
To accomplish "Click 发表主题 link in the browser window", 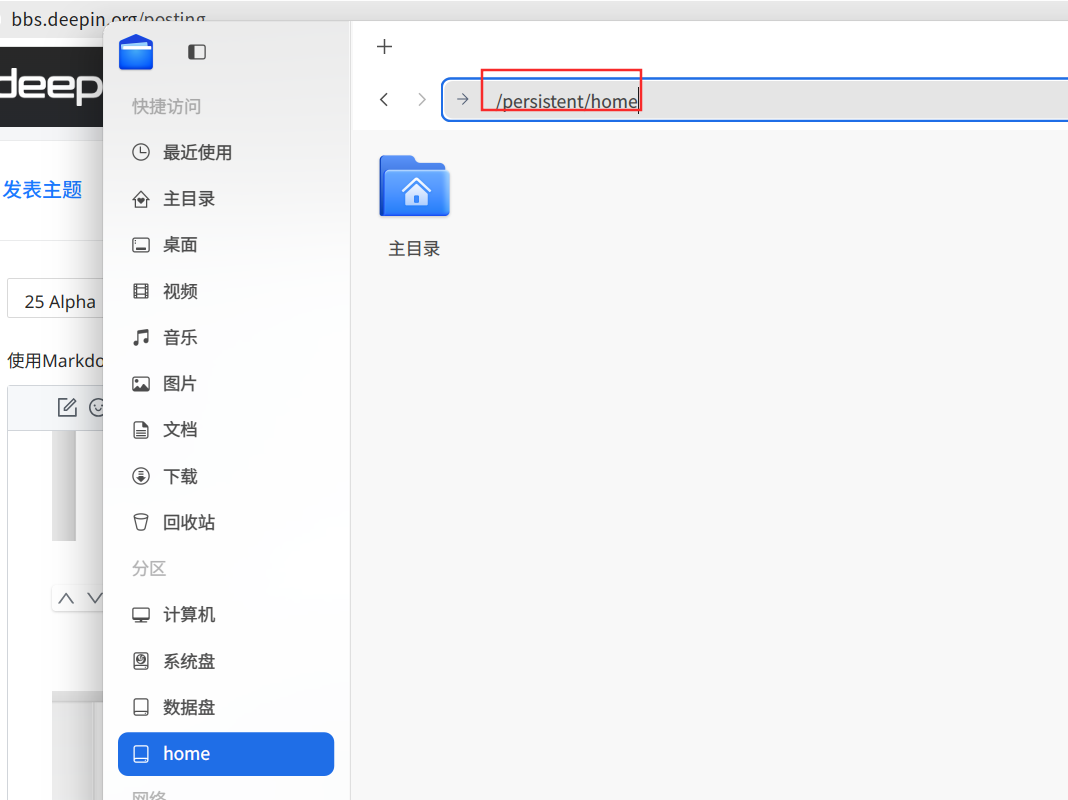I will tap(42, 189).
